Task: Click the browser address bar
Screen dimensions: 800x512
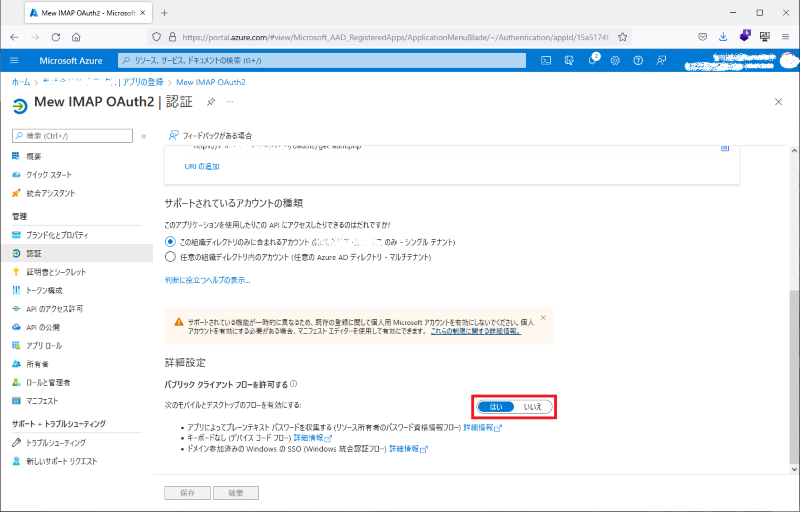Action: 389,37
